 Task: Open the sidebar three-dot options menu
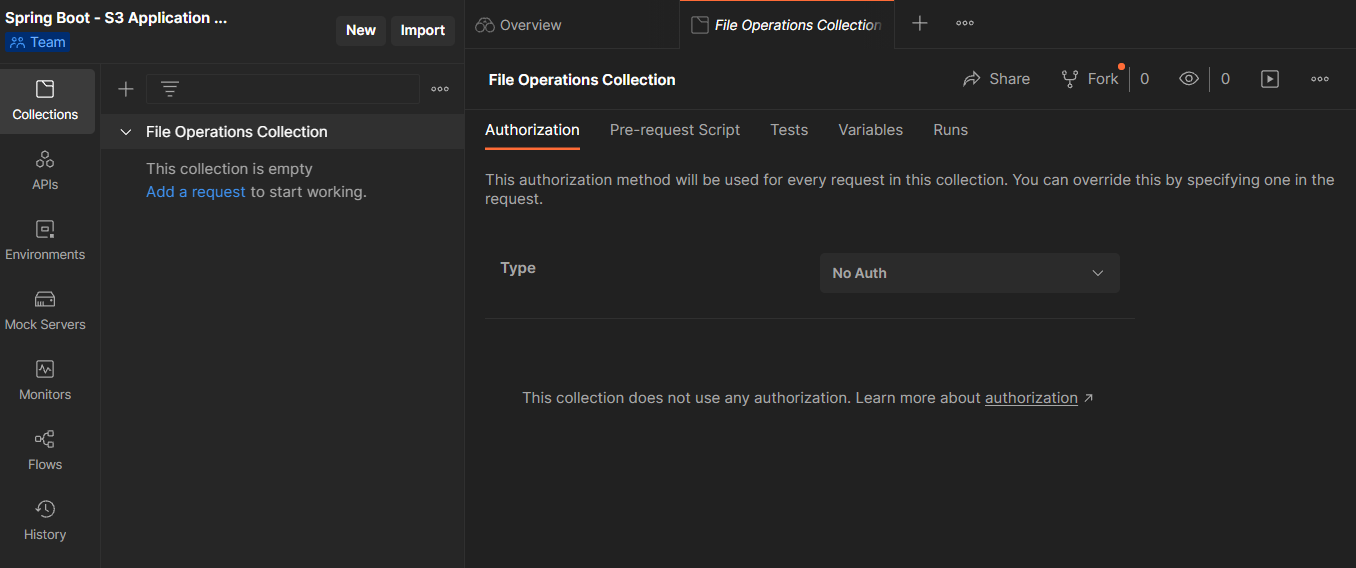coord(440,89)
